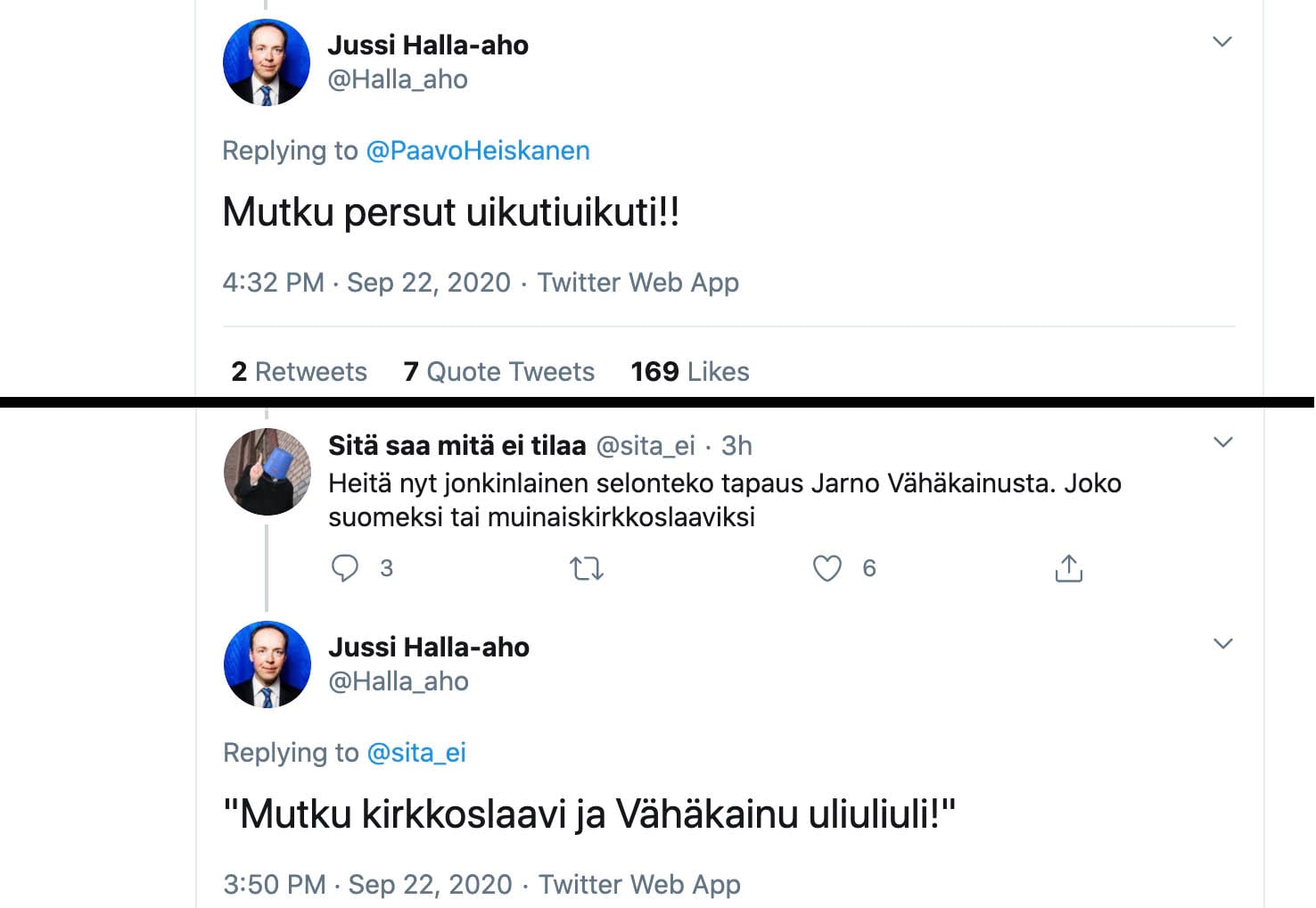Open the @PaavoHeiskanen mention link

coord(478,151)
